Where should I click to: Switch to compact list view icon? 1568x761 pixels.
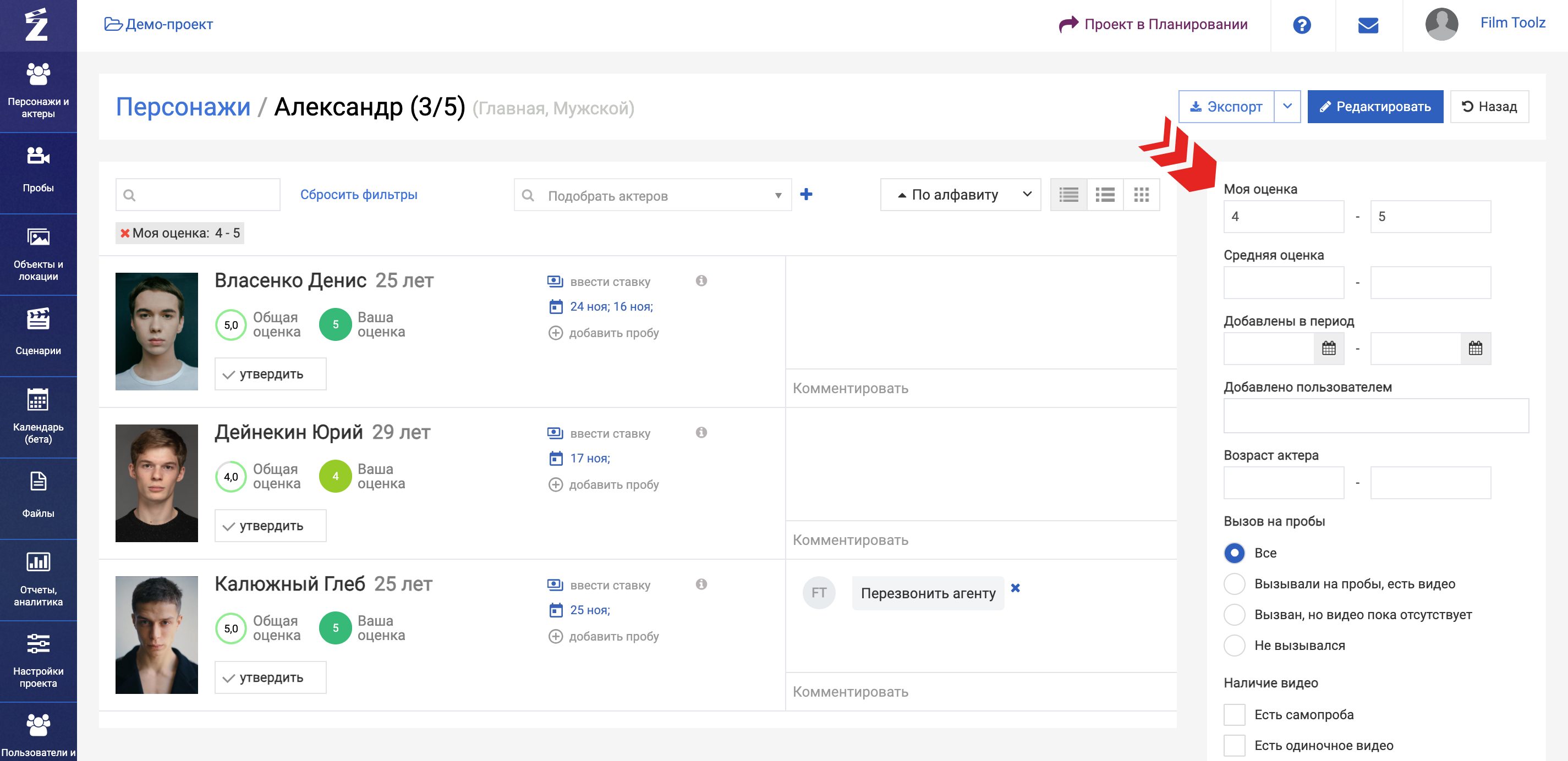(x=1068, y=195)
